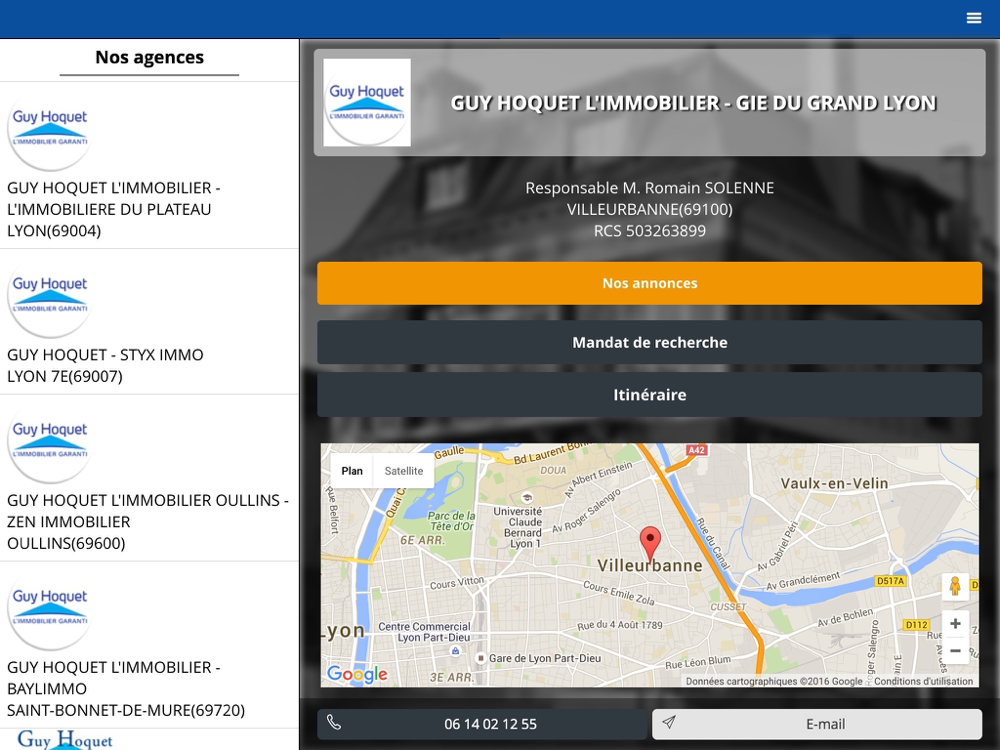Click VILLEURBANNE(69100) address text
1000x750 pixels.
point(649,209)
